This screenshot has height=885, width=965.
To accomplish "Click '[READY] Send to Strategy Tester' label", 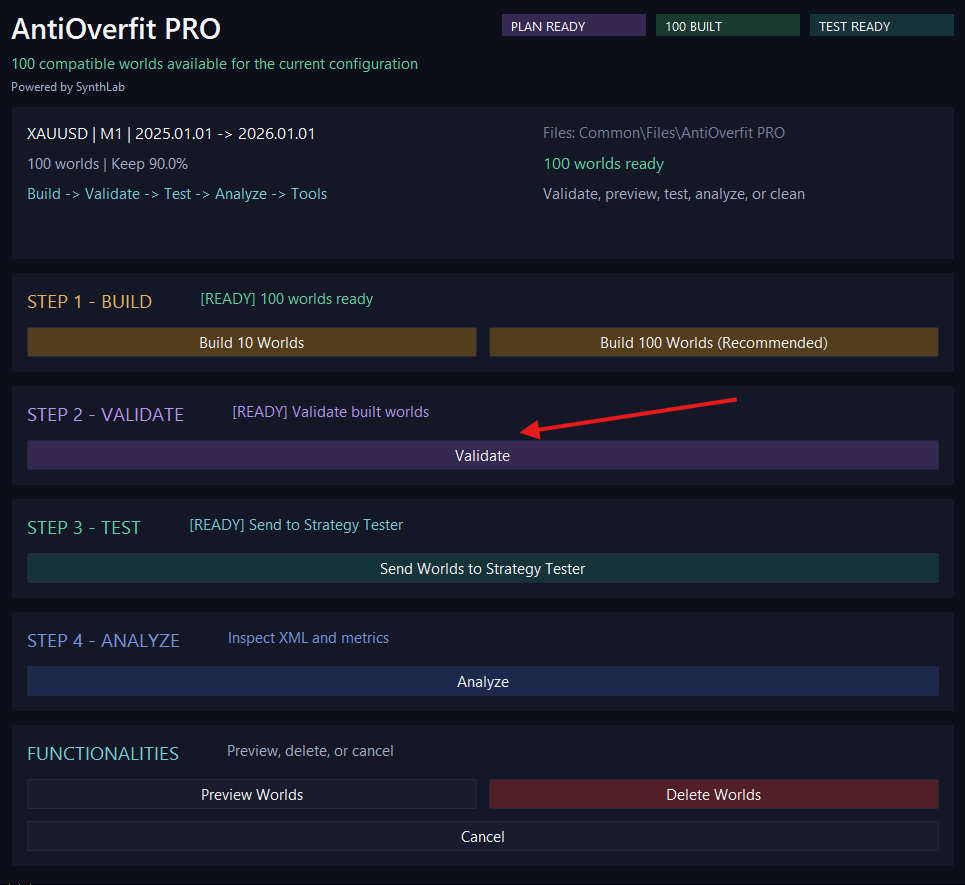I will [x=296, y=525].
